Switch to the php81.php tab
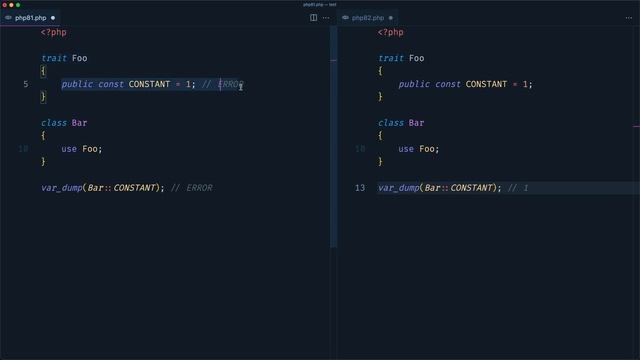Image resolution: width=640 pixels, height=360 pixels. tap(30, 18)
